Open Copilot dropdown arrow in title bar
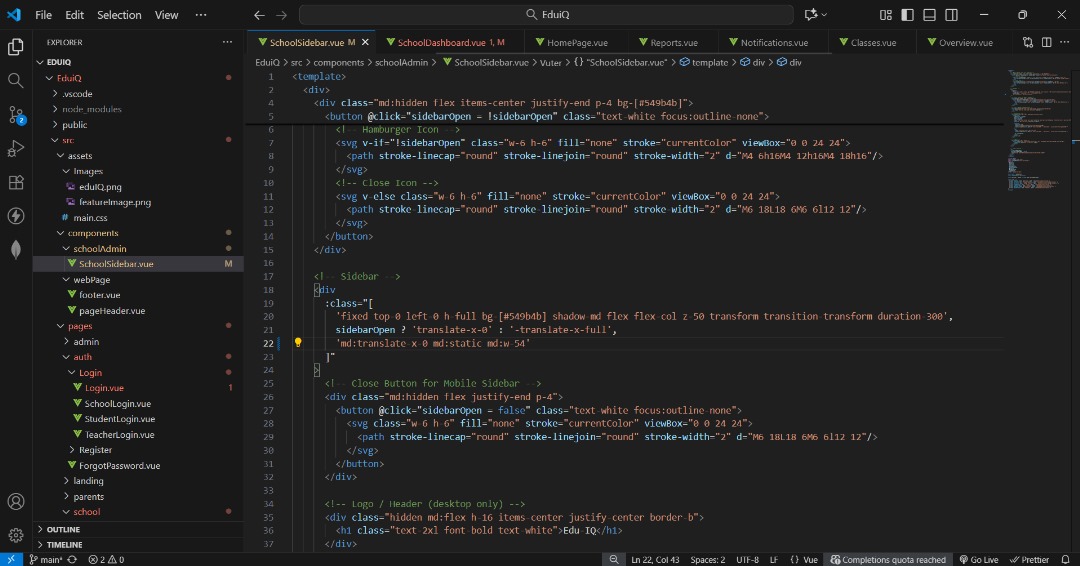Screen dimensions: 1080x566 pyautogui.click(x=824, y=14)
